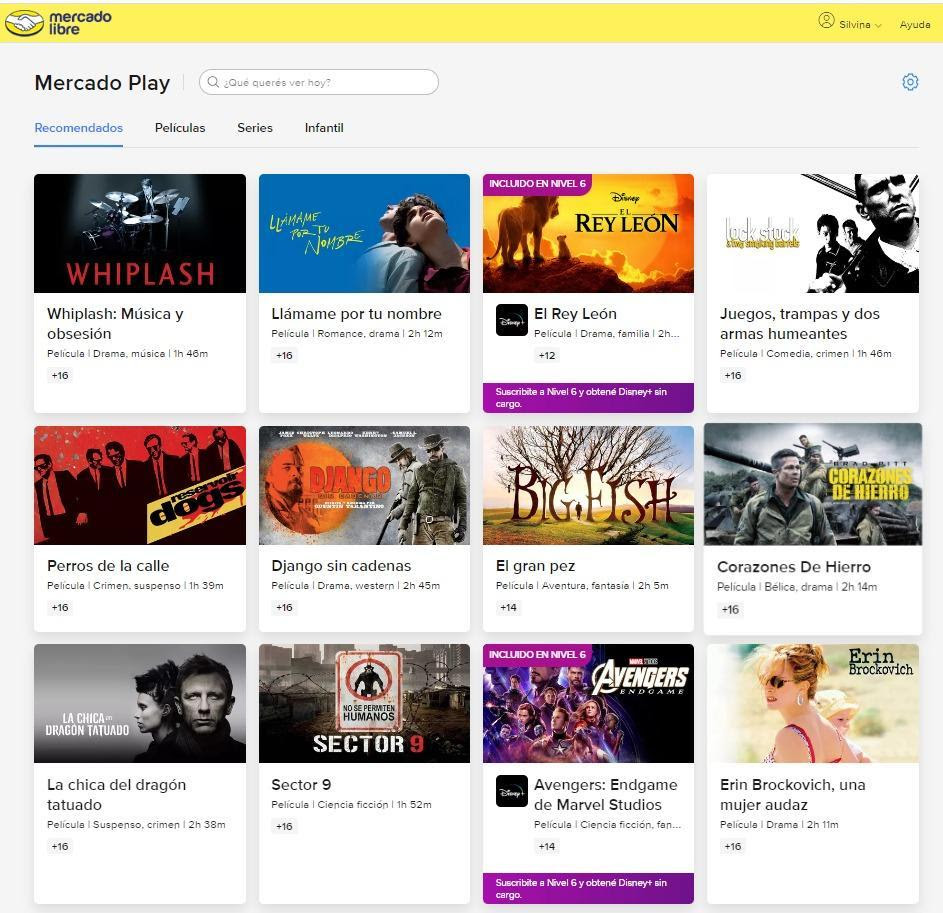Viewport: 943px width, 913px height.
Task: Click 'Película | Crimen, suspenso | 1h 39m' text
Action: tap(135, 585)
